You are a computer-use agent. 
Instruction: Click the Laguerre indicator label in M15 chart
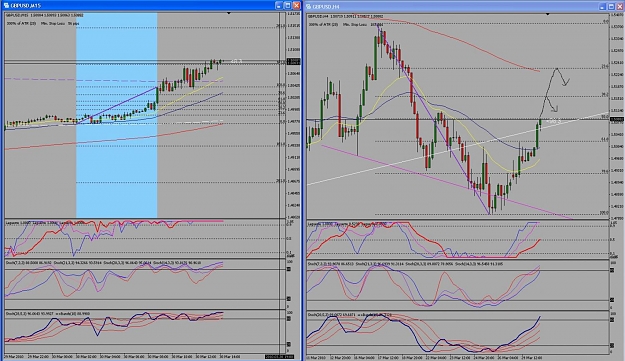point(45,222)
